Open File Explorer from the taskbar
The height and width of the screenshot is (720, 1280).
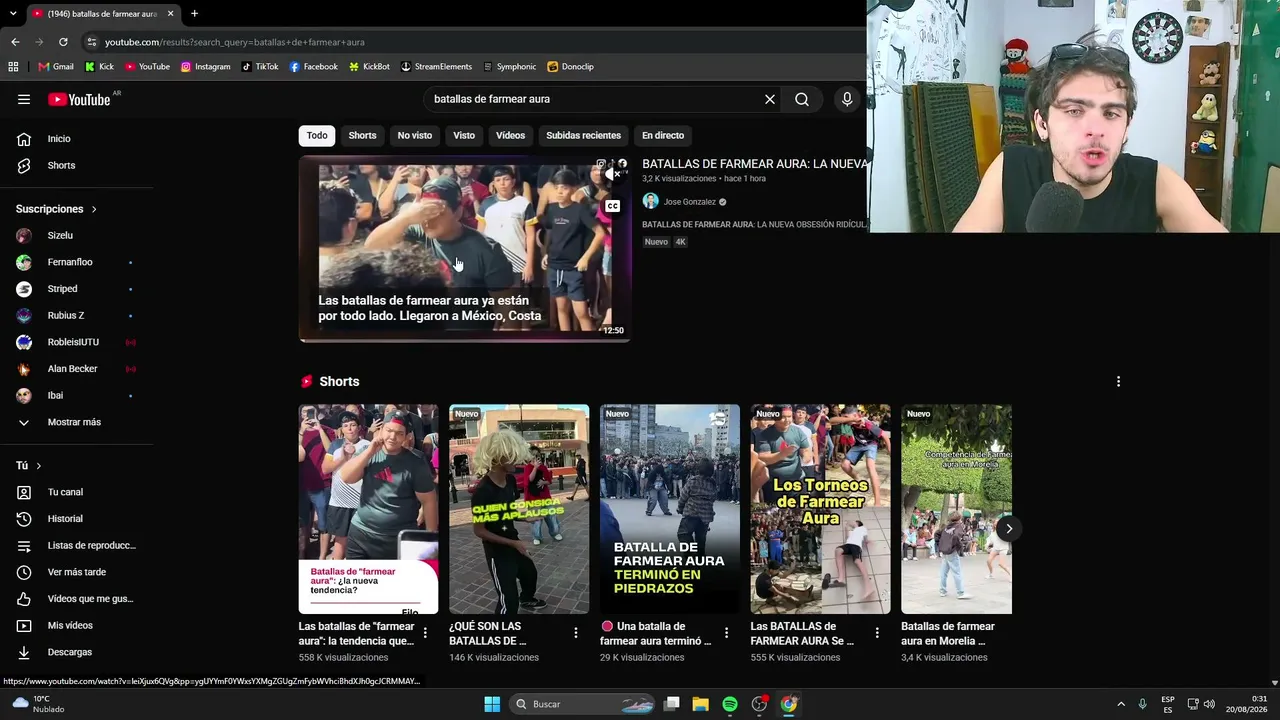(700, 704)
